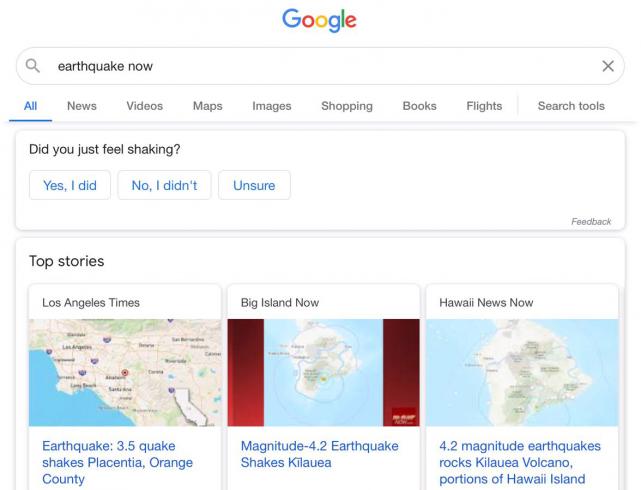Open the Flights tab
Screen dimensions: 641x490
coord(484,106)
